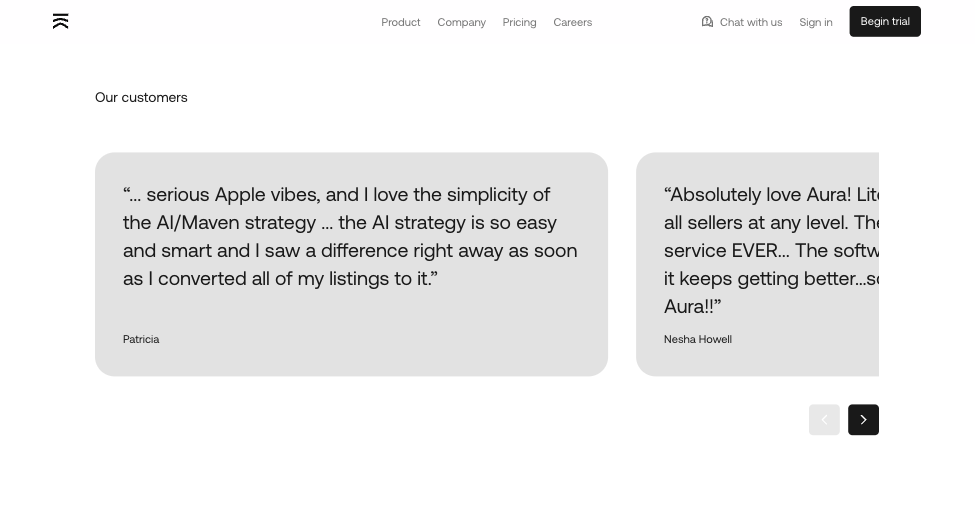Click the chat bubble icon in header

click(x=707, y=22)
